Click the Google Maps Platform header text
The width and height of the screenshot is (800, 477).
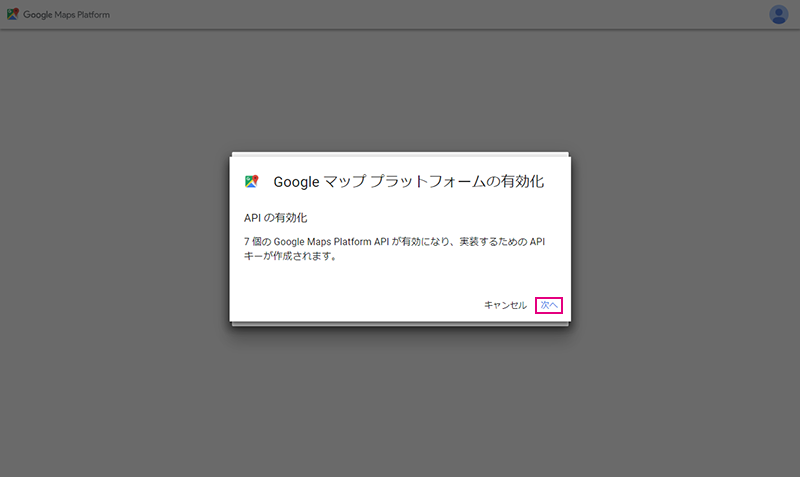(x=66, y=15)
